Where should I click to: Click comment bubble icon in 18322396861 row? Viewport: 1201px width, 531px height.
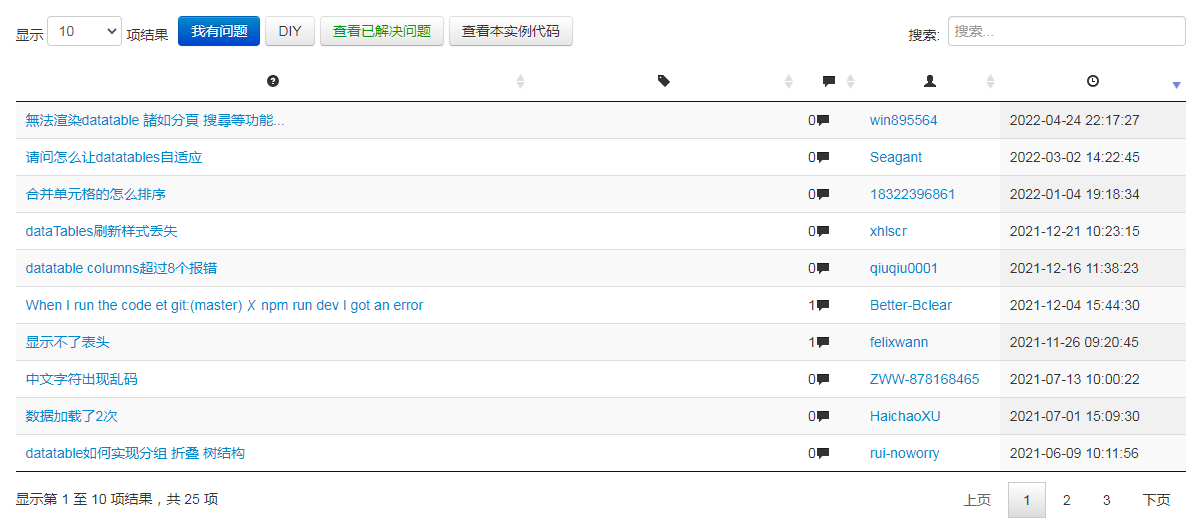click(x=823, y=195)
